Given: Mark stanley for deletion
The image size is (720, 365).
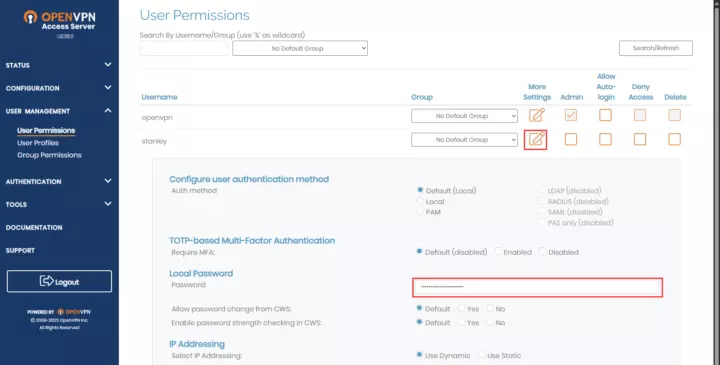Looking at the screenshot, I should pyautogui.click(x=675, y=139).
